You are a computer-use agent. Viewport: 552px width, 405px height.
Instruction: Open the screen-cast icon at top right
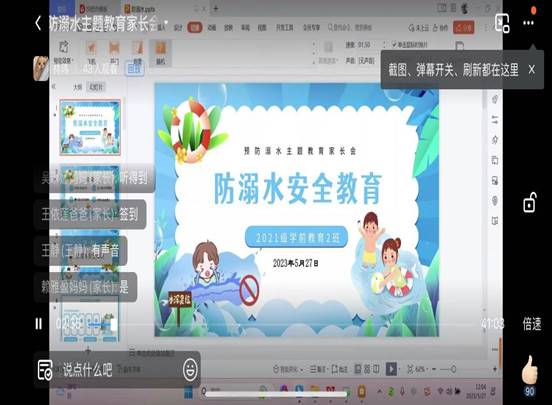pyautogui.click(x=502, y=23)
